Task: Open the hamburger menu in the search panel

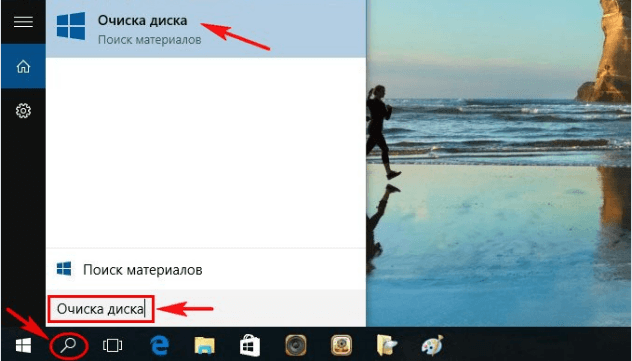Action: pyautogui.click(x=23, y=22)
